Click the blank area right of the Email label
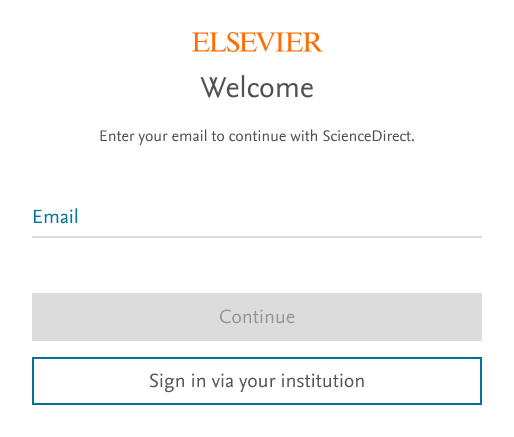Viewport: 514px width, 437px height. [x=280, y=217]
